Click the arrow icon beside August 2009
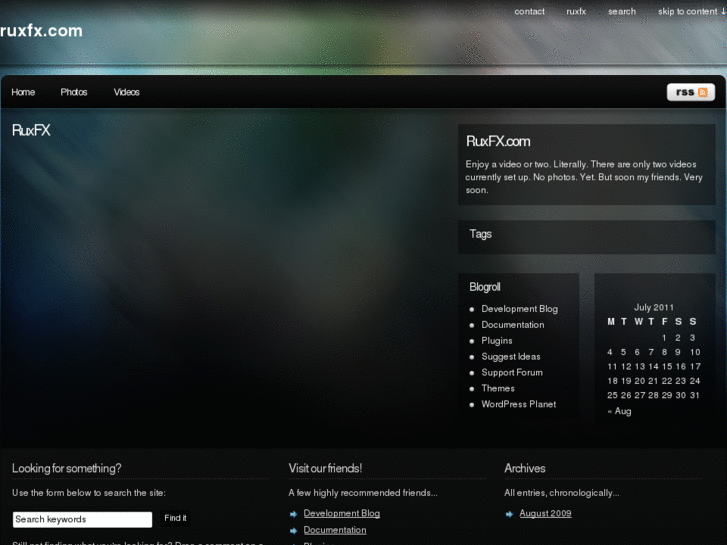This screenshot has height=545, width=727. click(509, 514)
